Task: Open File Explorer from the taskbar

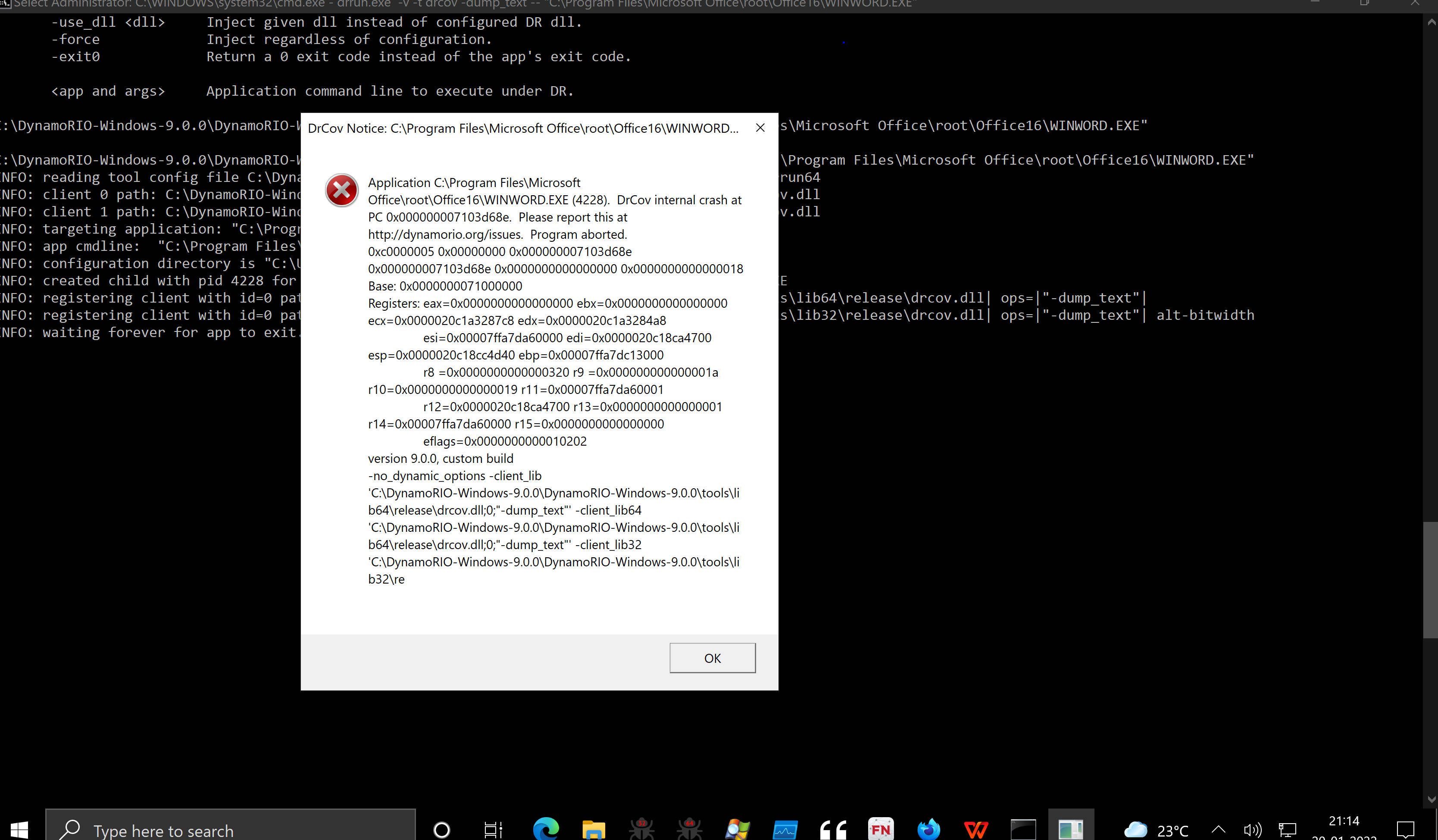Action: (x=594, y=829)
